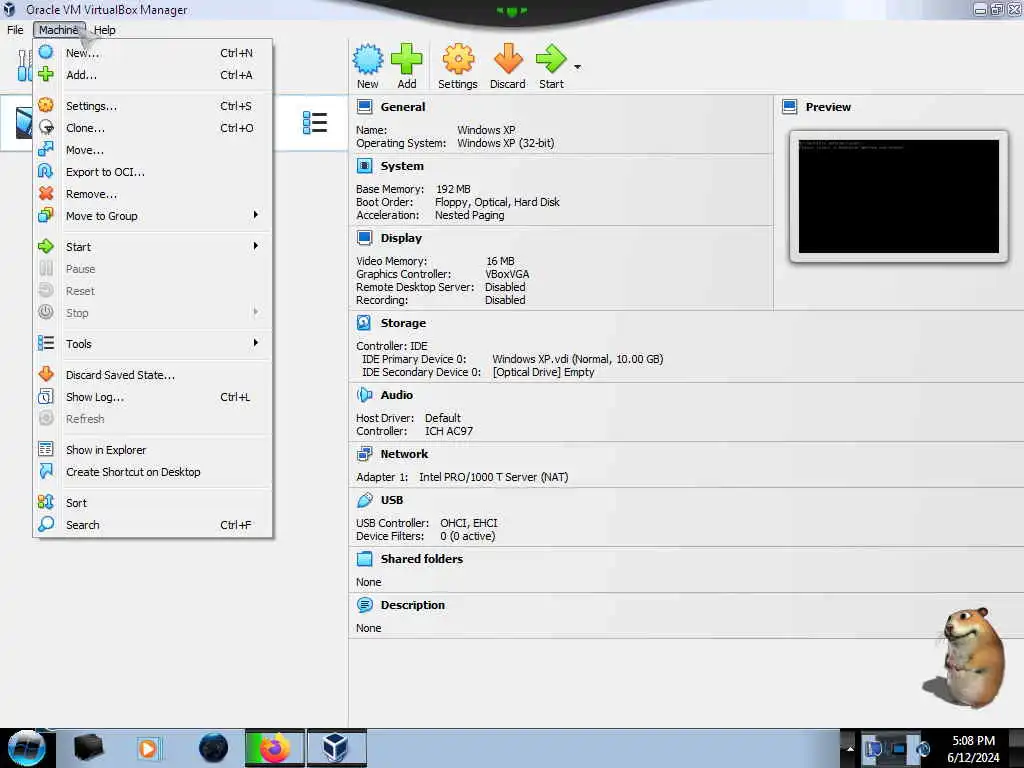Click the USB section heading
Screen dimensions: 1024x768
click(x=392, y=500)
